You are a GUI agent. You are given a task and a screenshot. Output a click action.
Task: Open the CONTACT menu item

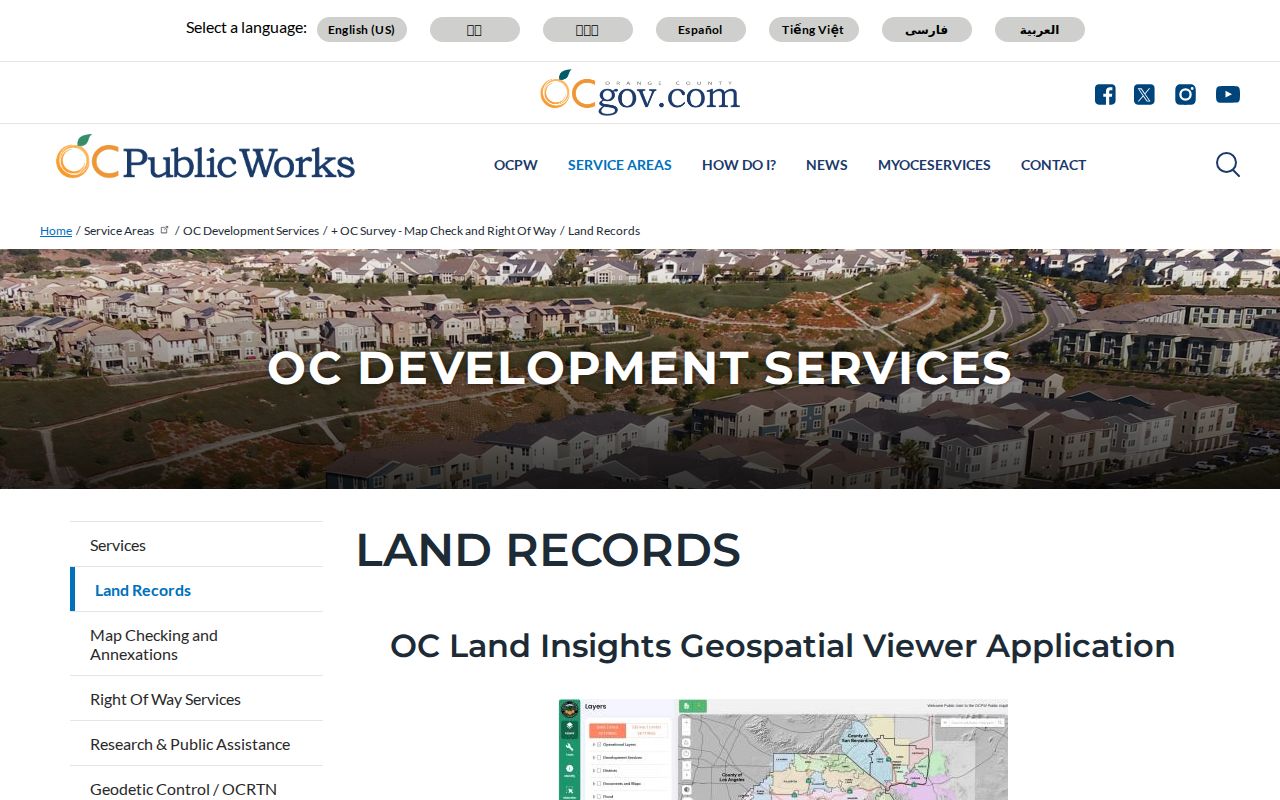click(1053, 165)
